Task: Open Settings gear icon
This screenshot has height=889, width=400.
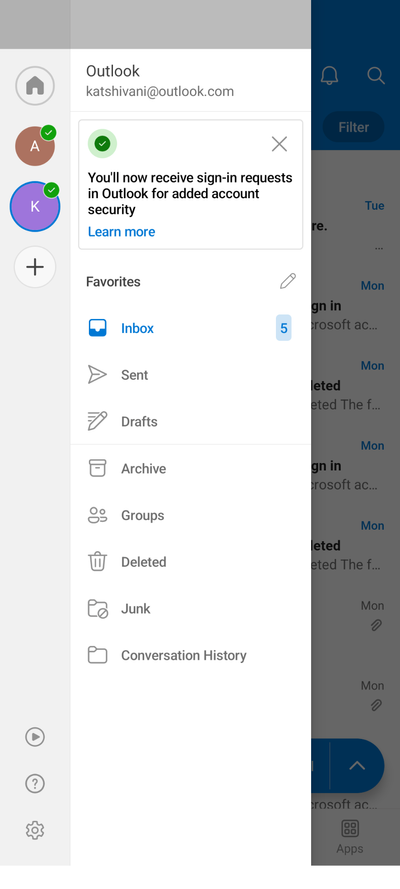Action: coord(35,830)
